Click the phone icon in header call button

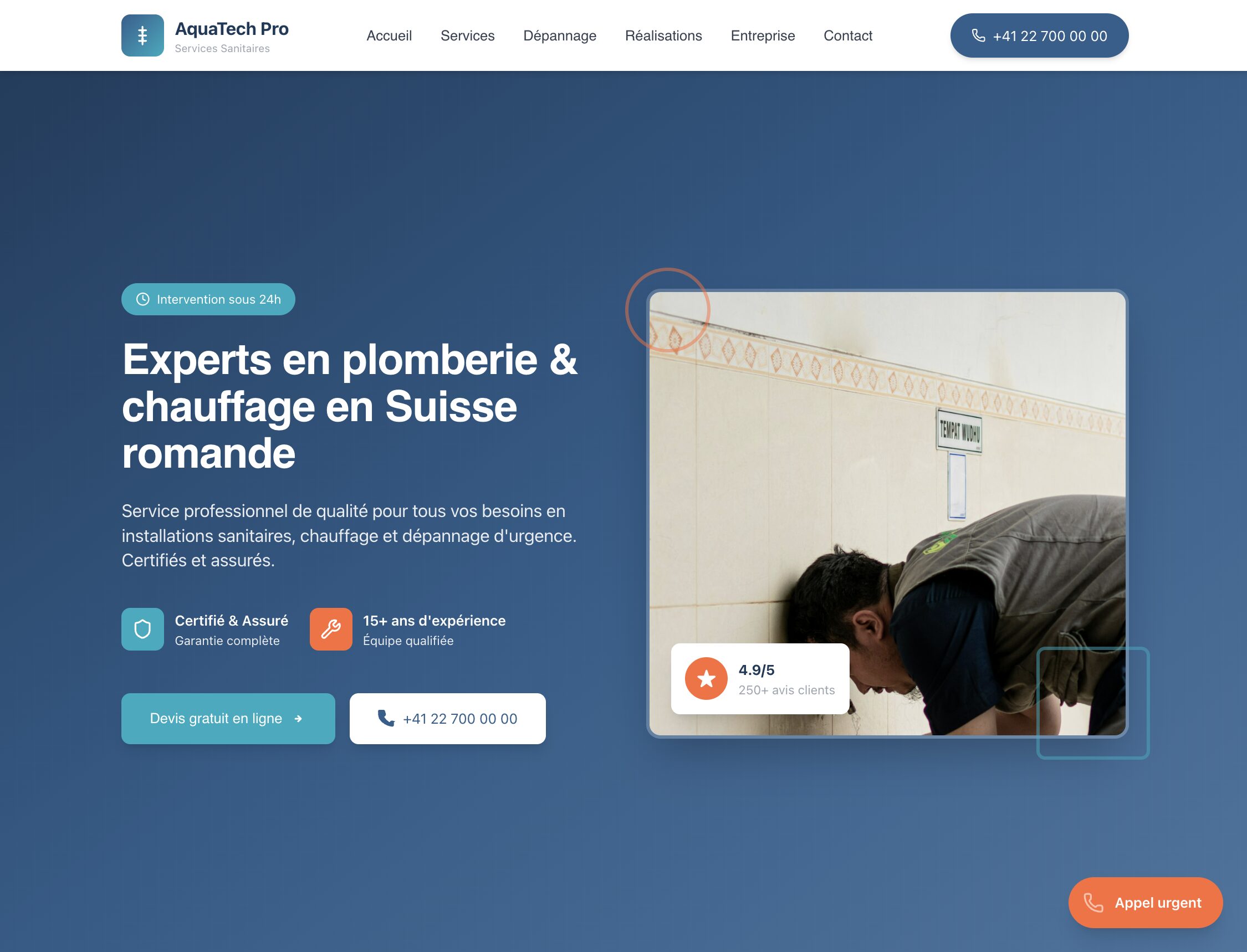click(x=978, y=35)
